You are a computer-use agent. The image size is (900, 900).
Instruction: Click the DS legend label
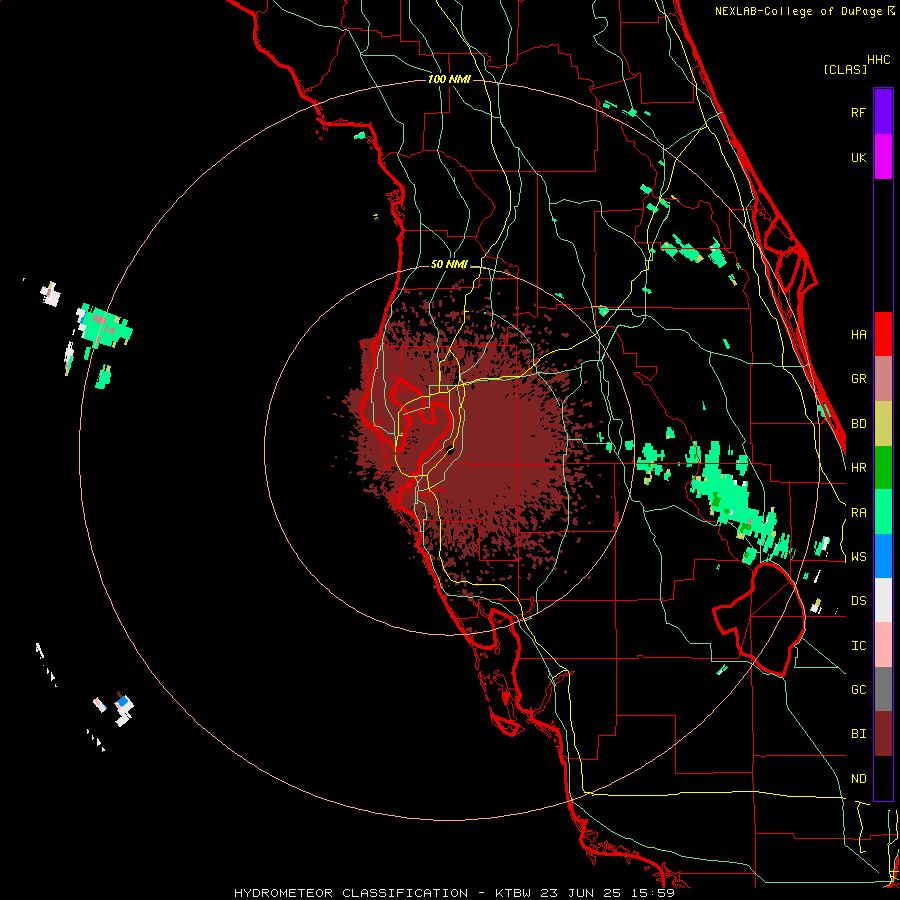tap(858, 601)
